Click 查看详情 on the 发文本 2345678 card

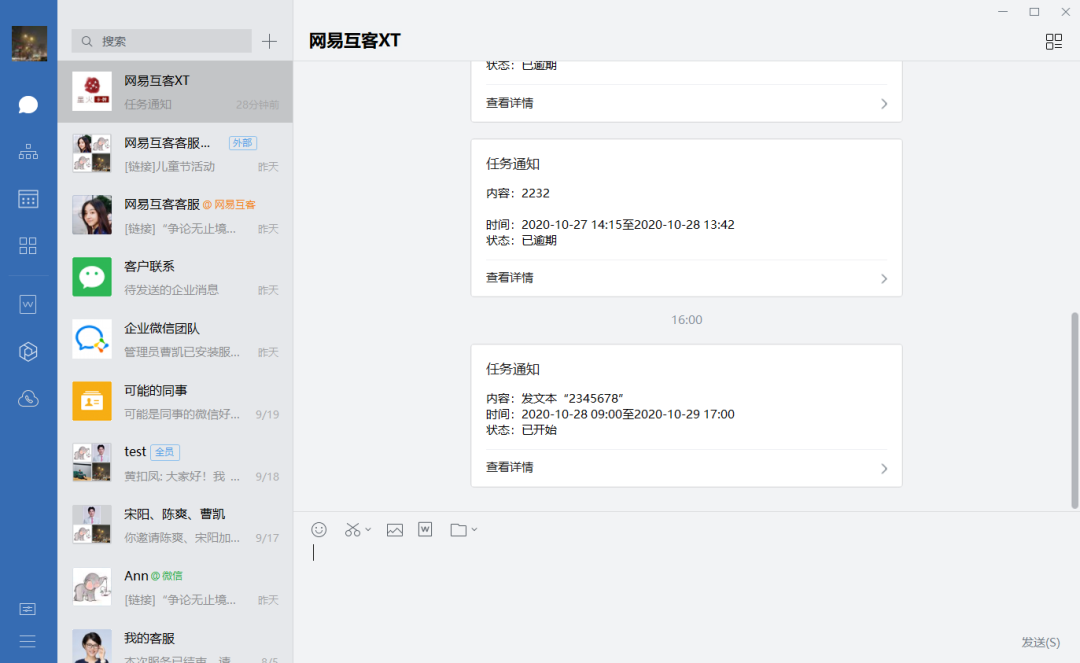click(x=510, y=467)
